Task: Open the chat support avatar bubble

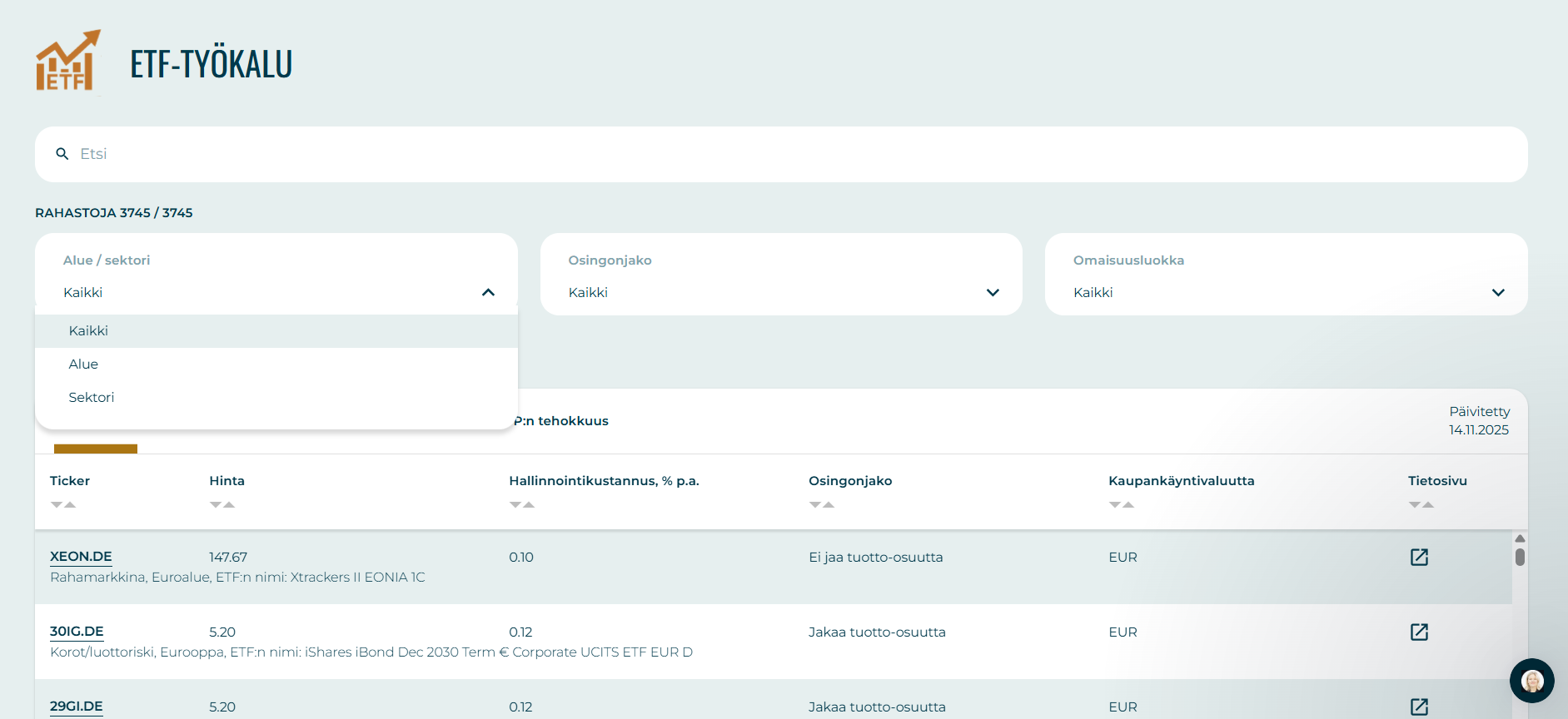Action: point(1531,681)
